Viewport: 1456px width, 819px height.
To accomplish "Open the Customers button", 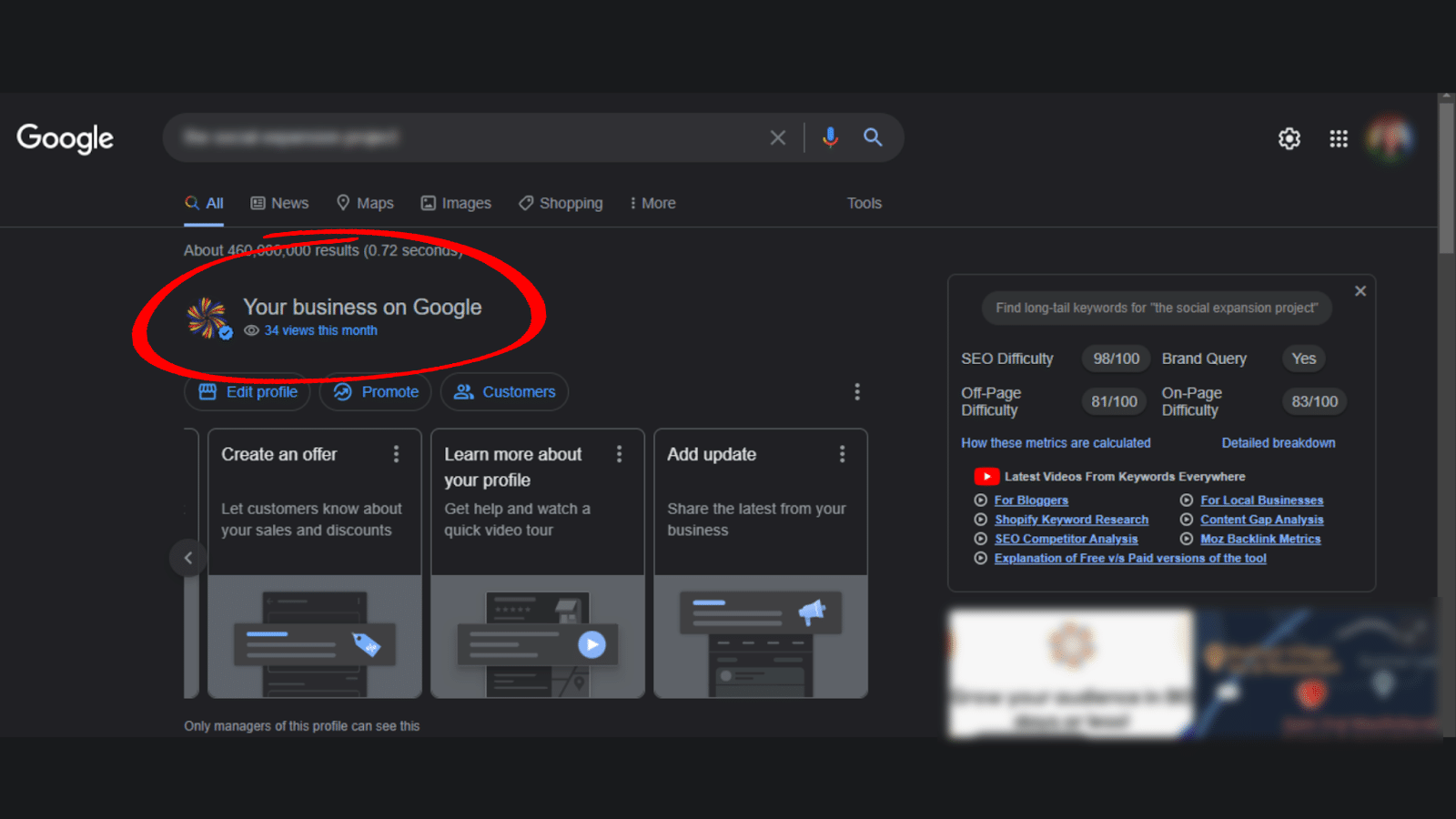I will 504,391.
